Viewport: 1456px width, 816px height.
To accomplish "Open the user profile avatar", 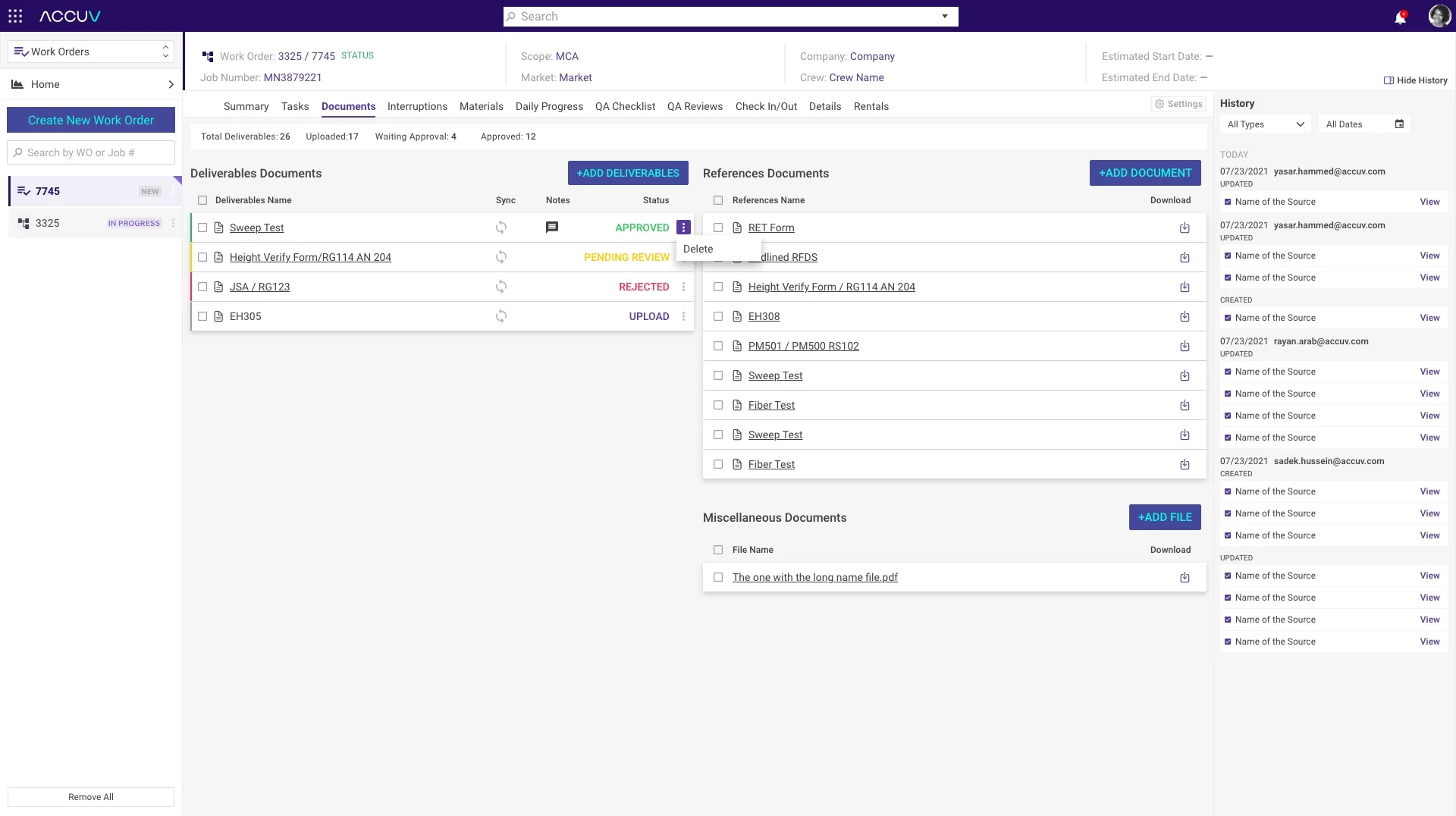I will pyautogui.click(x=1439, y=16).
